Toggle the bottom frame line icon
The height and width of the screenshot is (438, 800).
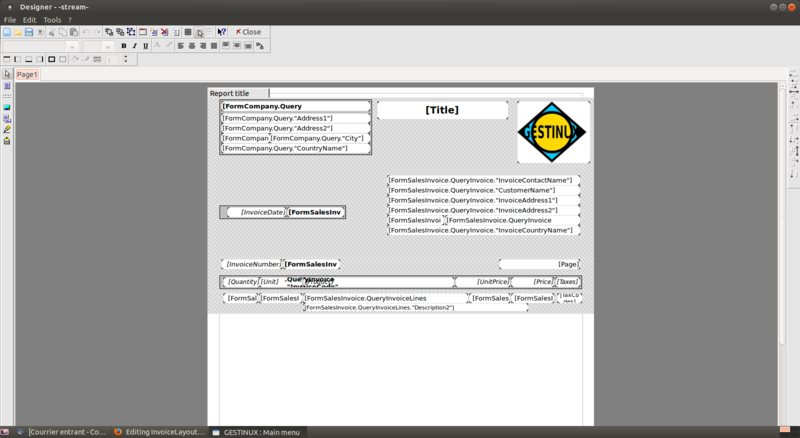click(x=29, y=60)
